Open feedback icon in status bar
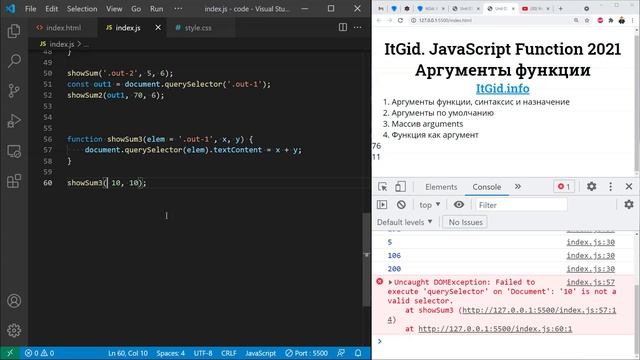Image resolution: width=640 pixels, height=360 pixels. click(341, 353)
